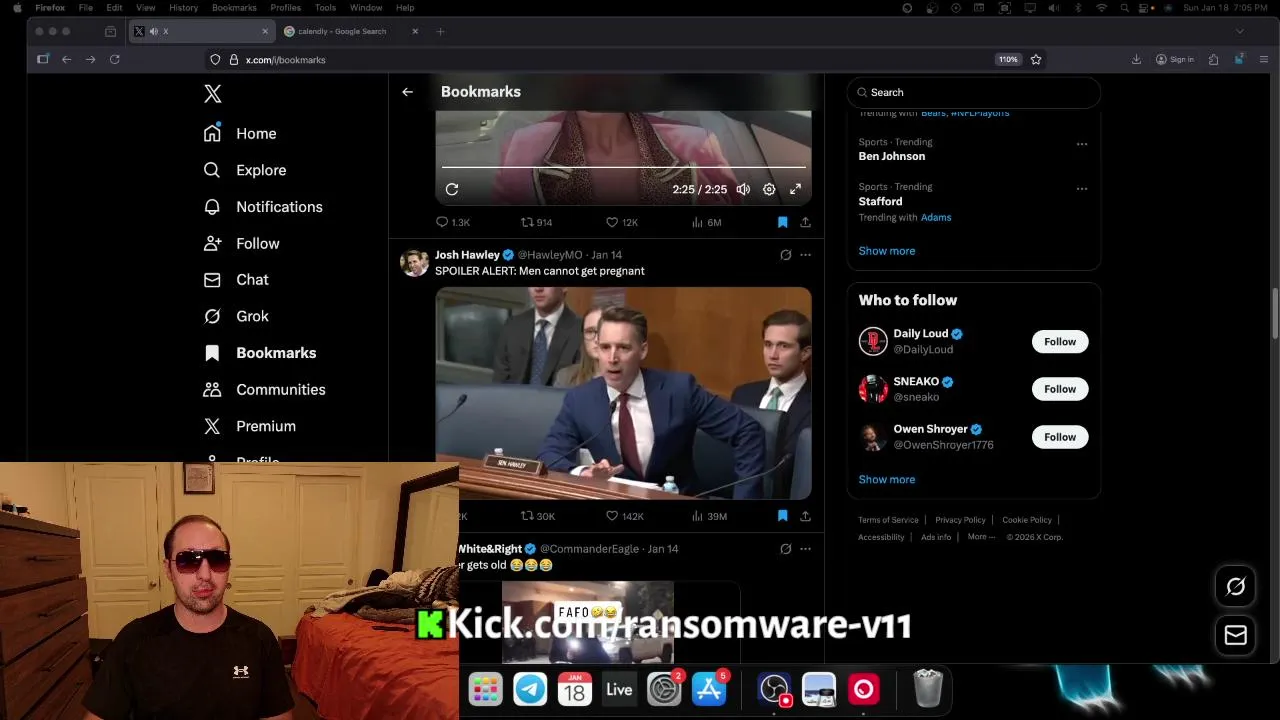Show more trending topics
Image resolution: width=1280 pixels, height=720 pixels.
pyautogui.click(x=887, y=251)
